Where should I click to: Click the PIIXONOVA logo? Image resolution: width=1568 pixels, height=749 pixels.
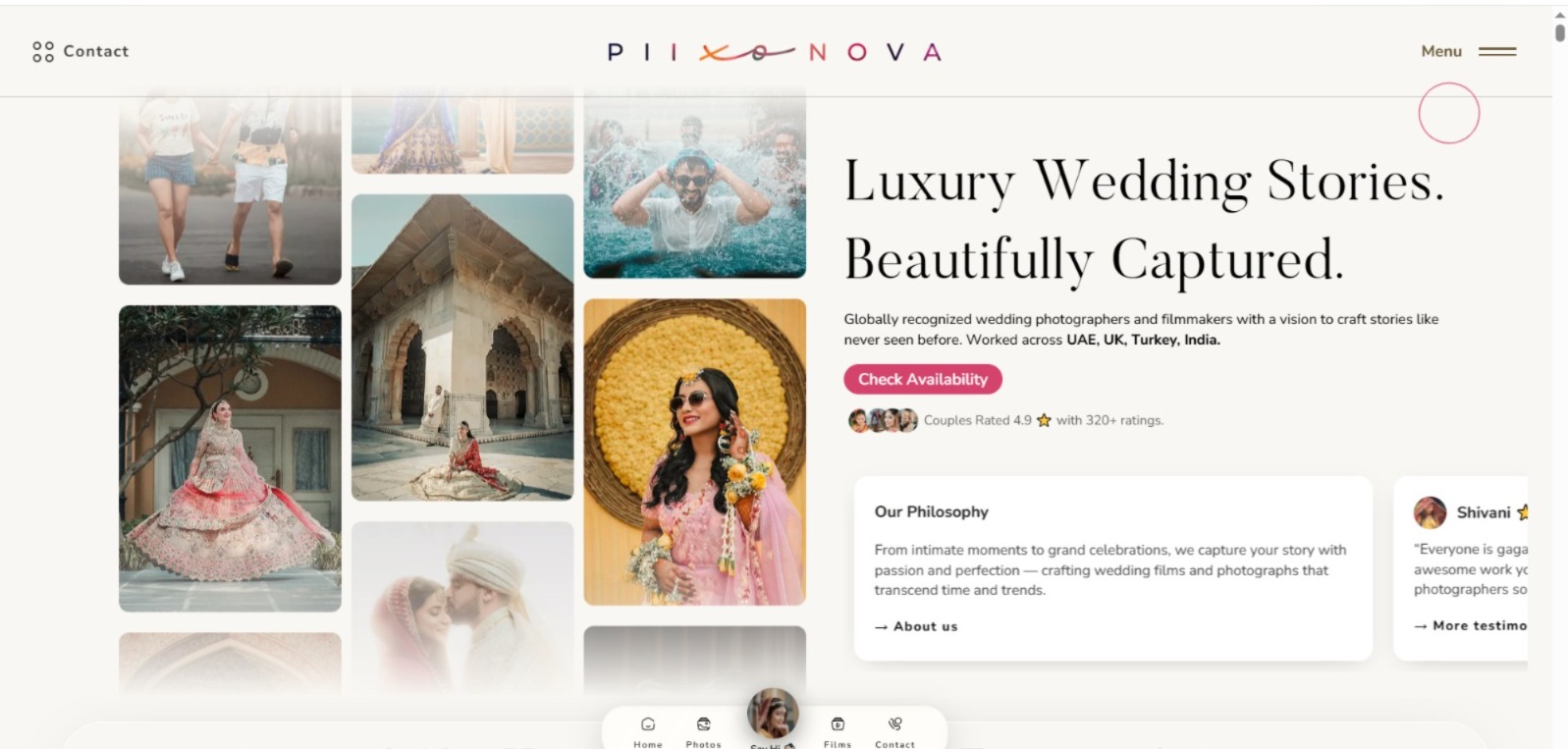point(775,52)
